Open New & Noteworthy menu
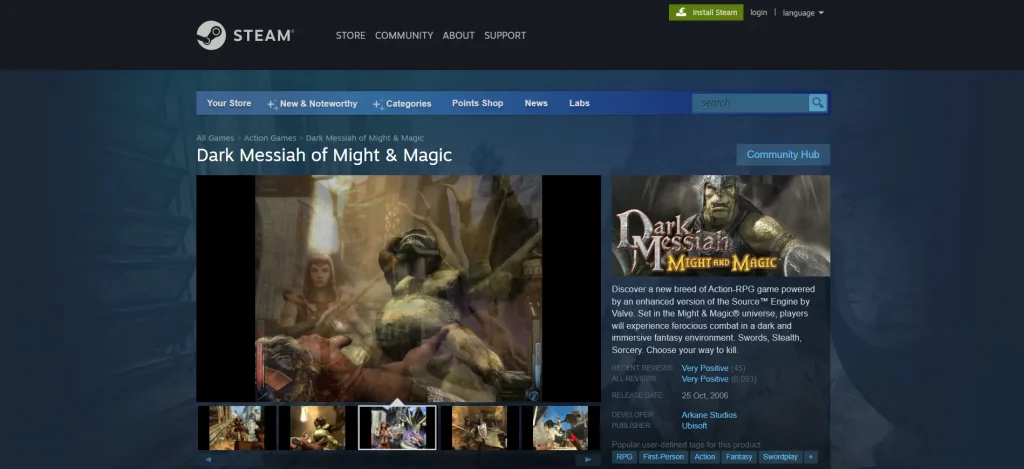1024x469 pixels. (x=319, y=103)
